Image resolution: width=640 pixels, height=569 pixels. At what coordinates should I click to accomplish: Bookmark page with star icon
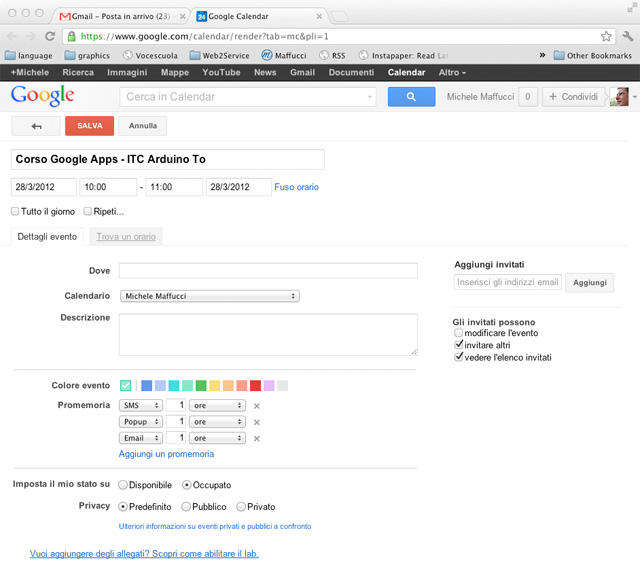[606, 35]
